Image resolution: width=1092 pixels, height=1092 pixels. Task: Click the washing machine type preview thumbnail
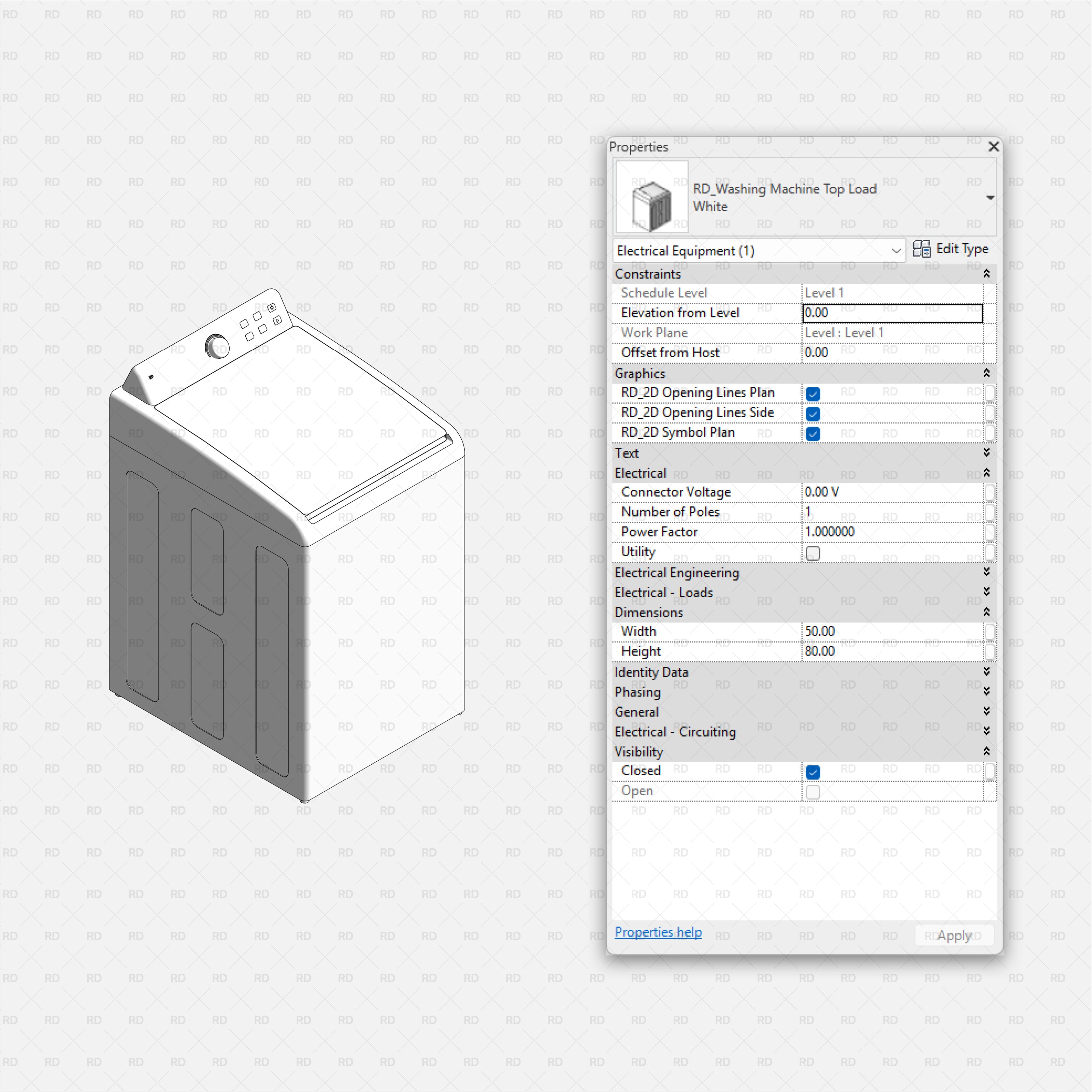651,197
